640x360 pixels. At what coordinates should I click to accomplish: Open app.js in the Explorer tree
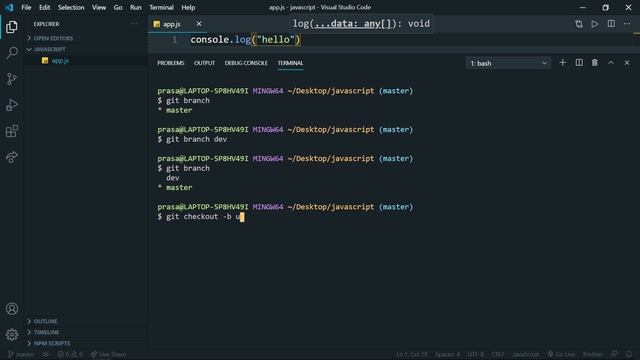click(x=60, y=60)
